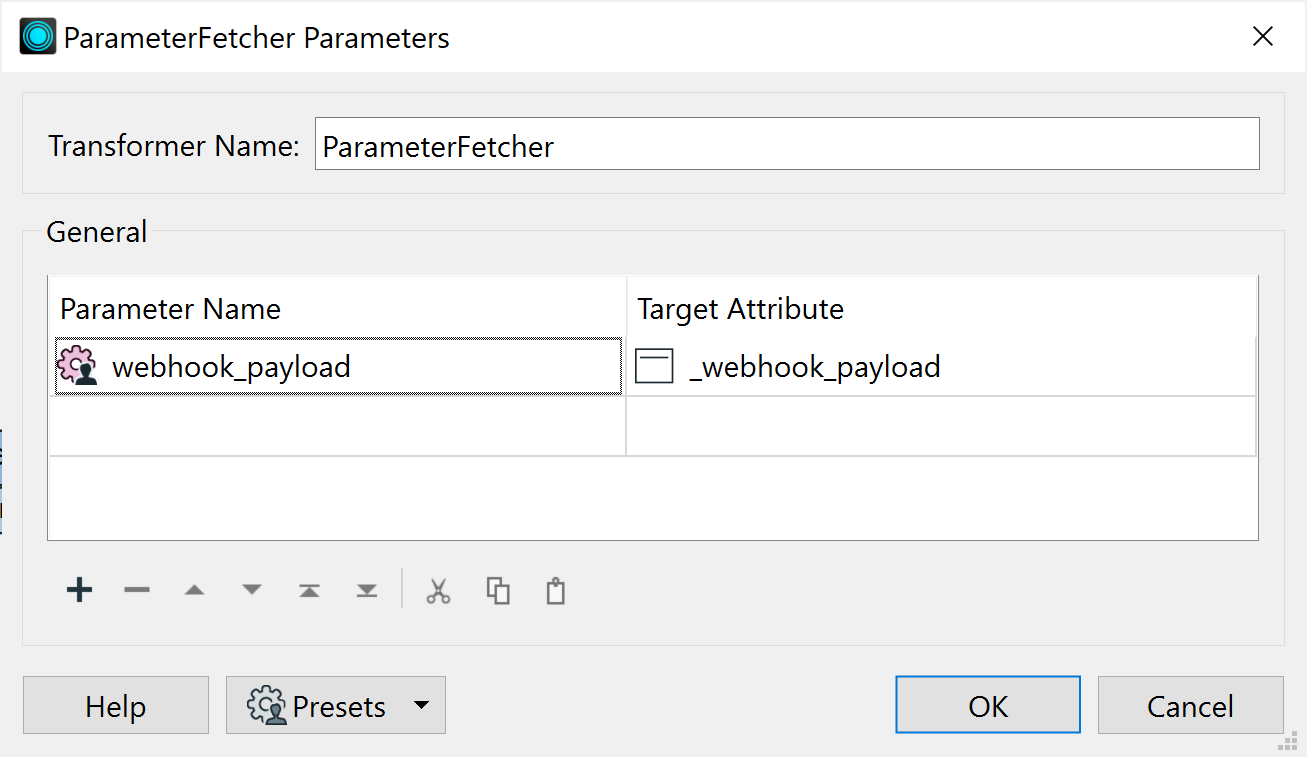Screen dimensions: 1307x757
Task: Move the selected row to the bottom
Action: tap(366, 590)
